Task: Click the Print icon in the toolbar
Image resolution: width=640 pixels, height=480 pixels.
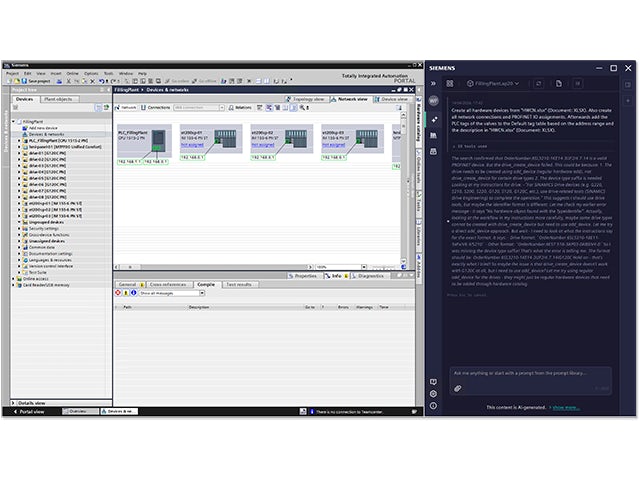Action: (x=59, y=81)
